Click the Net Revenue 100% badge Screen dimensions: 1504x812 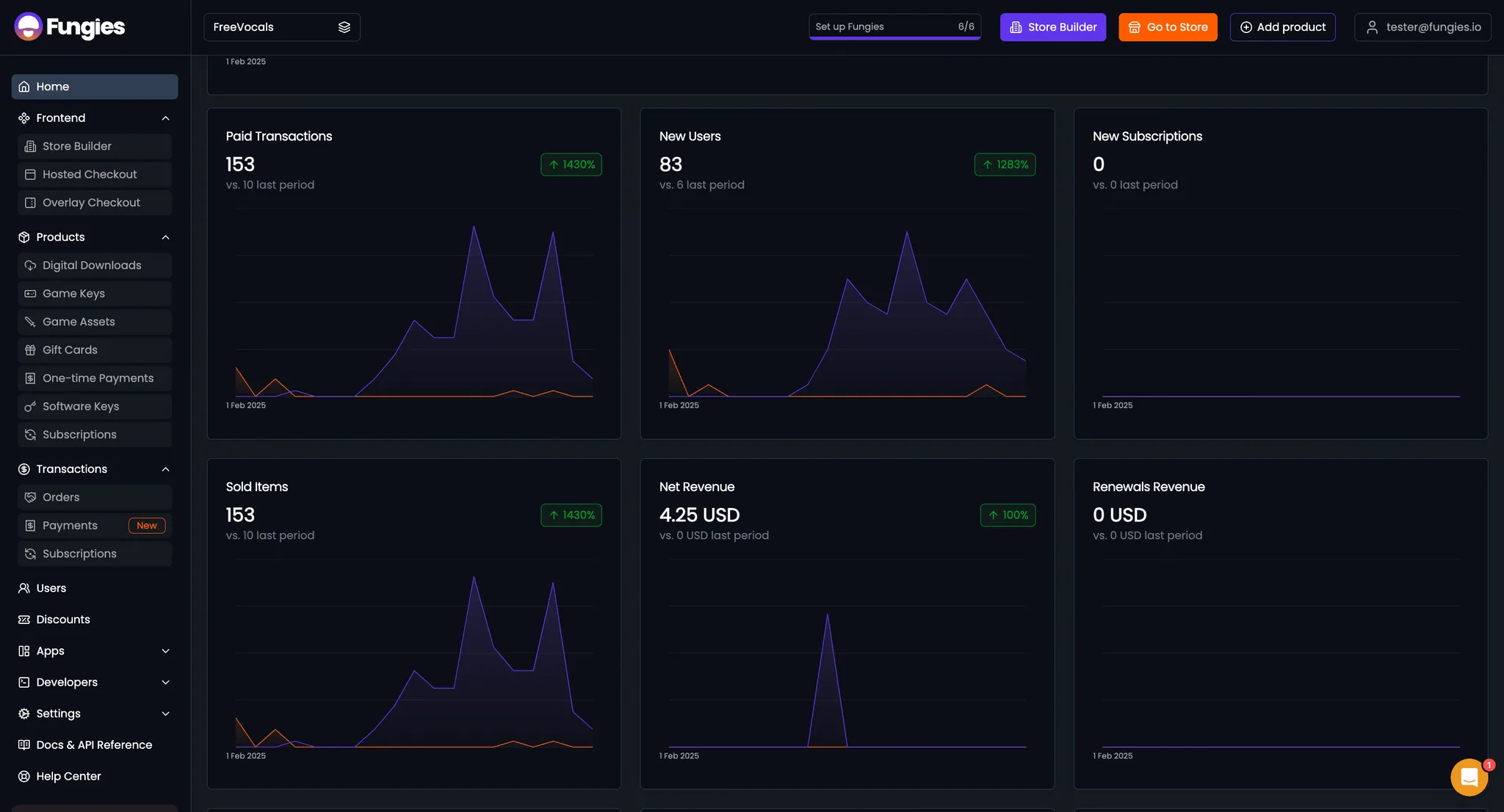pyautogui.click(x=1008, y=515)
